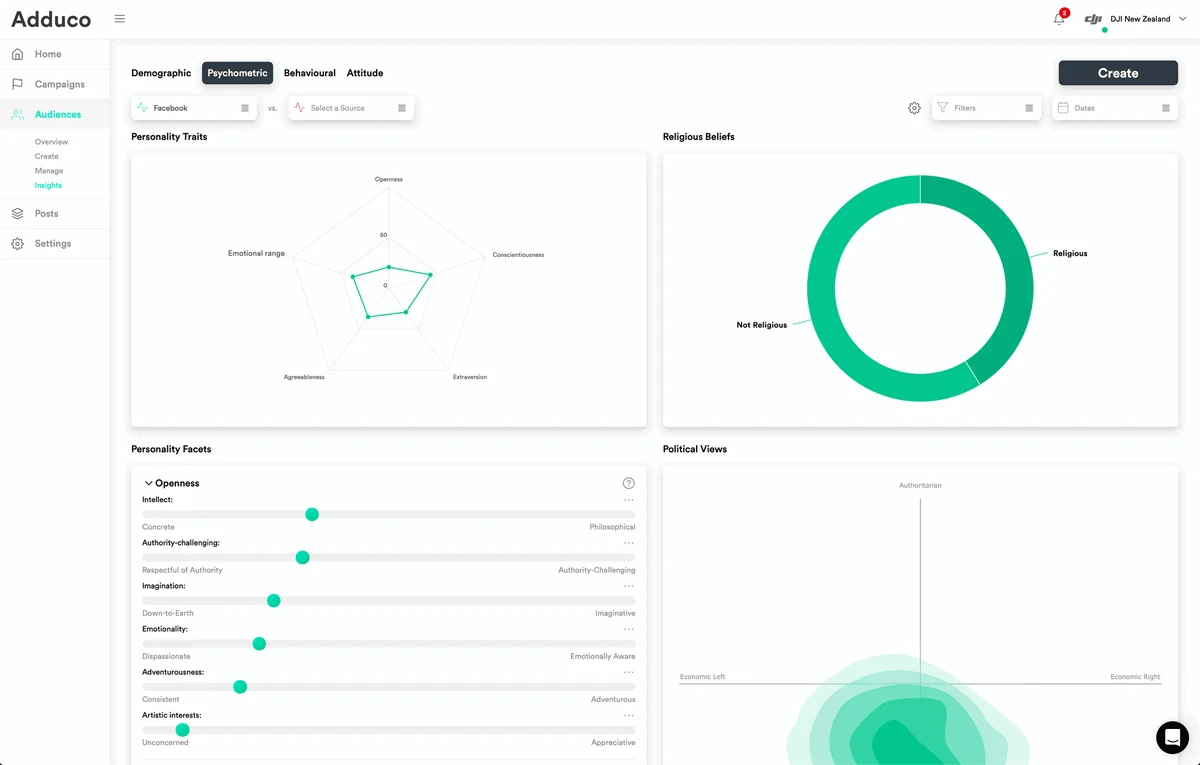Click the Home icon in sidebar

18,54
